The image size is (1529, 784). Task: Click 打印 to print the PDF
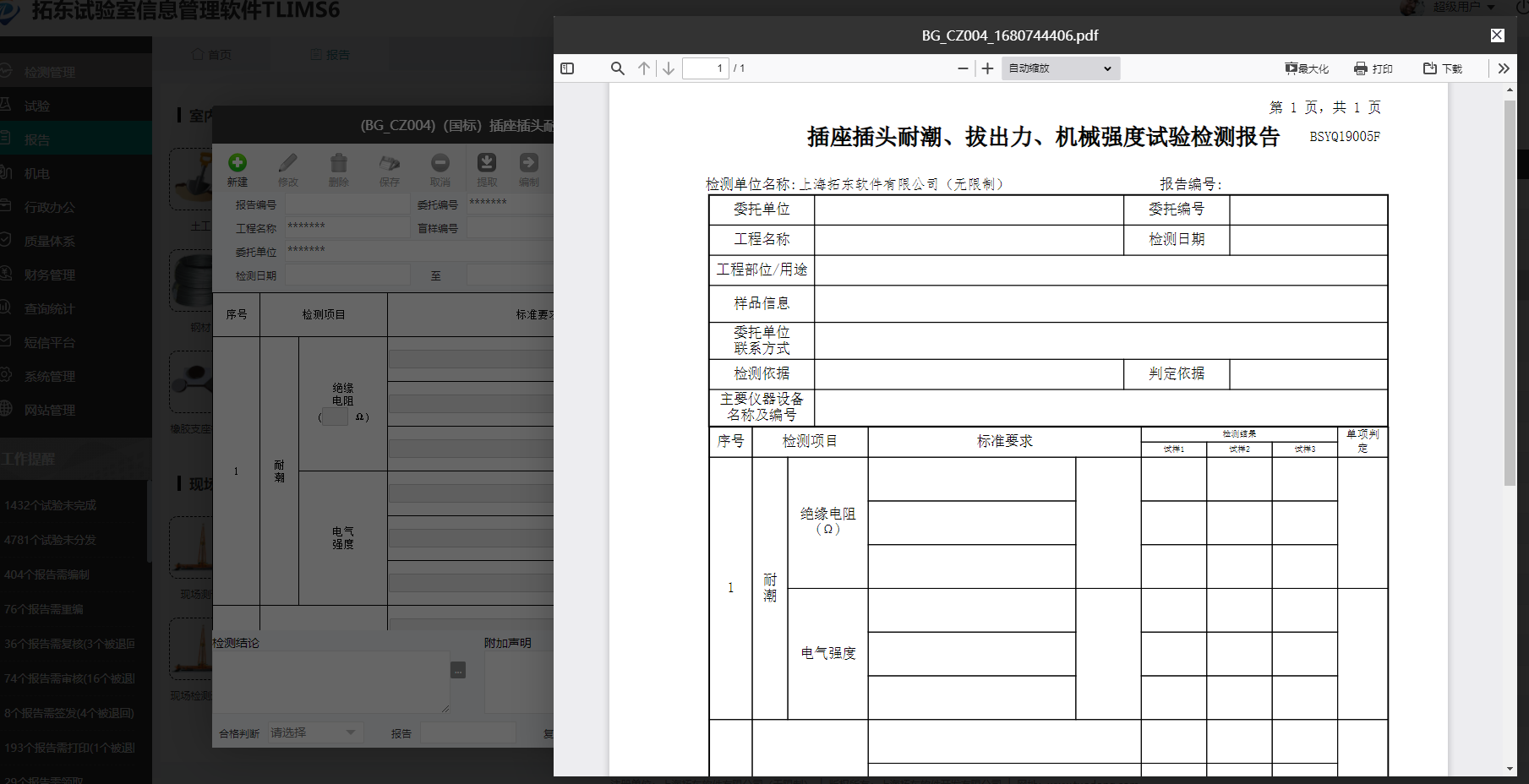tap(1373, 68)
